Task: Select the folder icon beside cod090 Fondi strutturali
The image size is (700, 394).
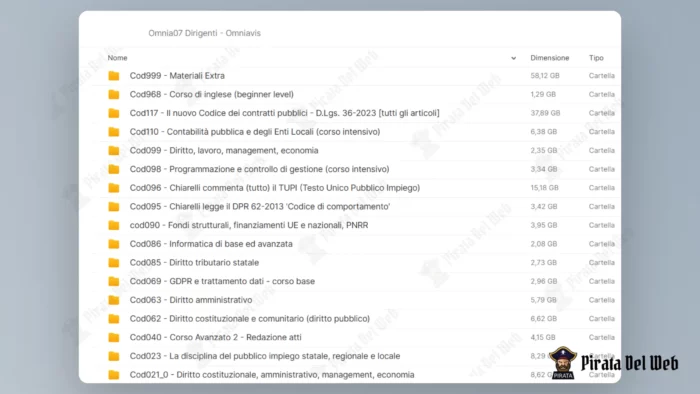Action: [114, 225]
